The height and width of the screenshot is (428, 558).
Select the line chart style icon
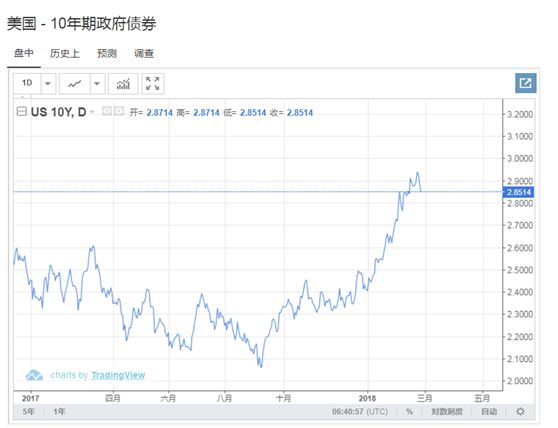click(75, 84)
